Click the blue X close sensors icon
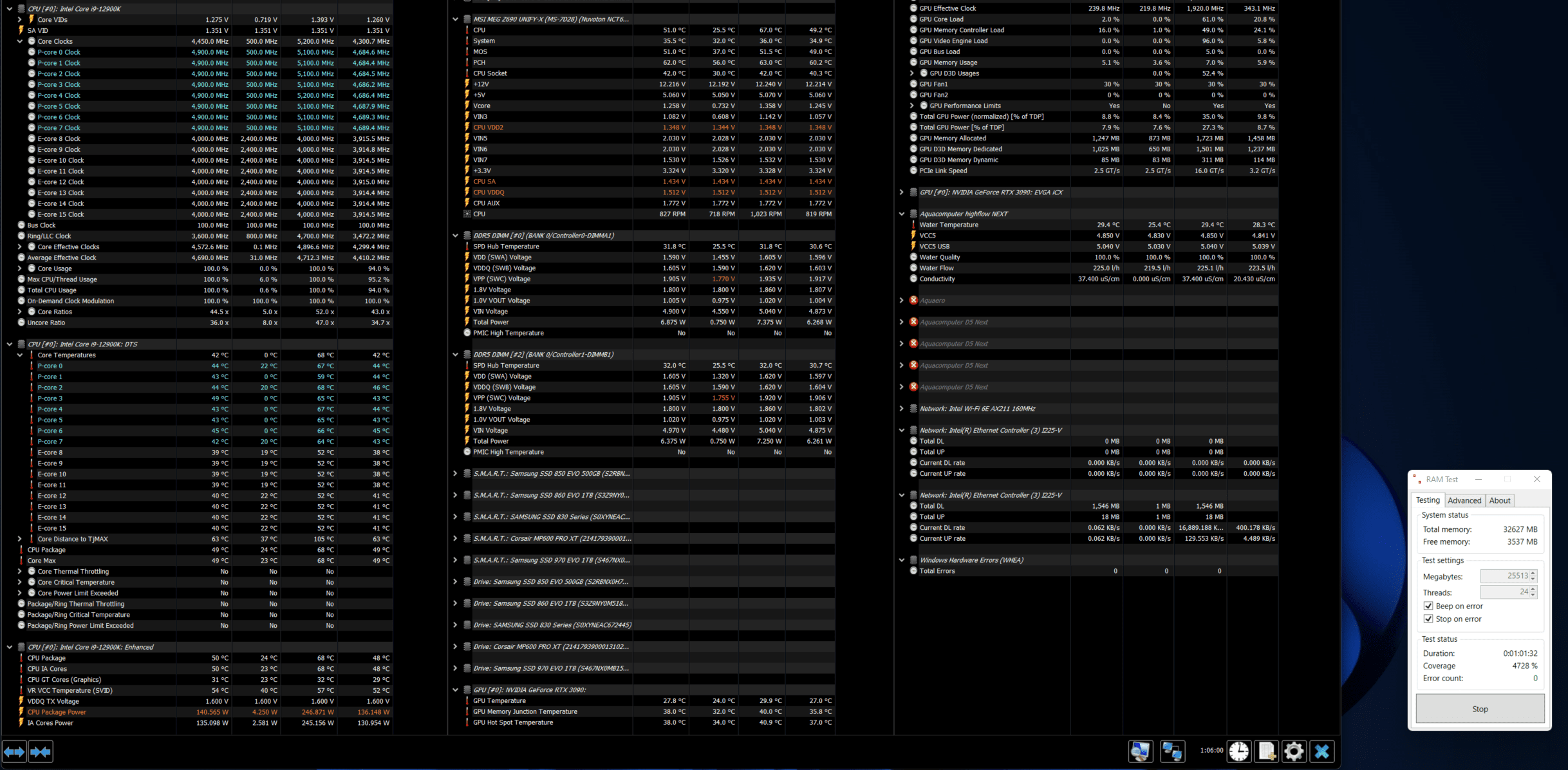Viewport: 1568px width, 770px height. coord(1321,751)
